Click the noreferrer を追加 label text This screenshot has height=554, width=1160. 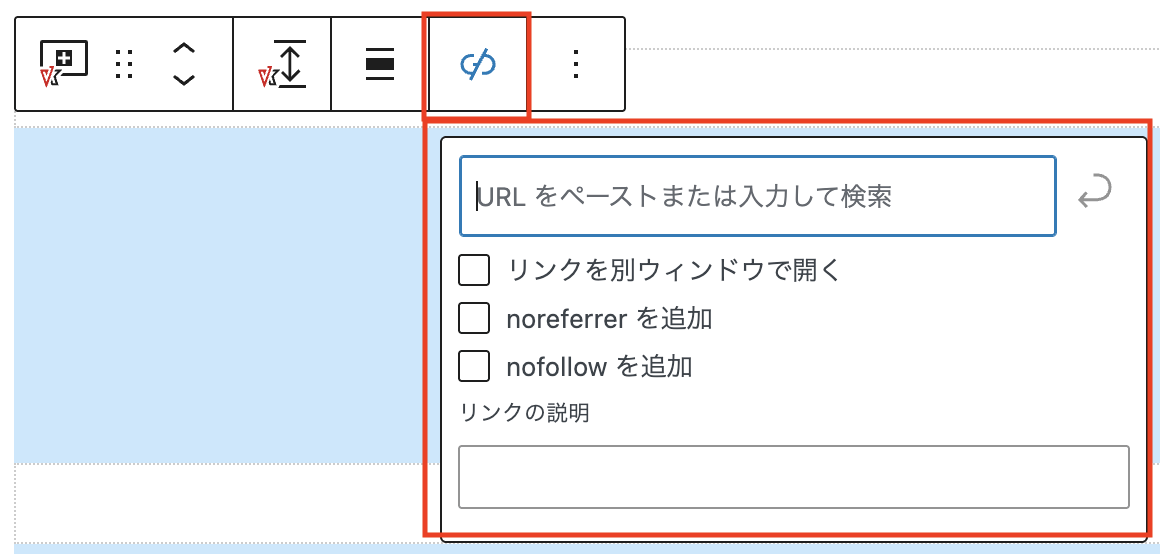(609, 318)
